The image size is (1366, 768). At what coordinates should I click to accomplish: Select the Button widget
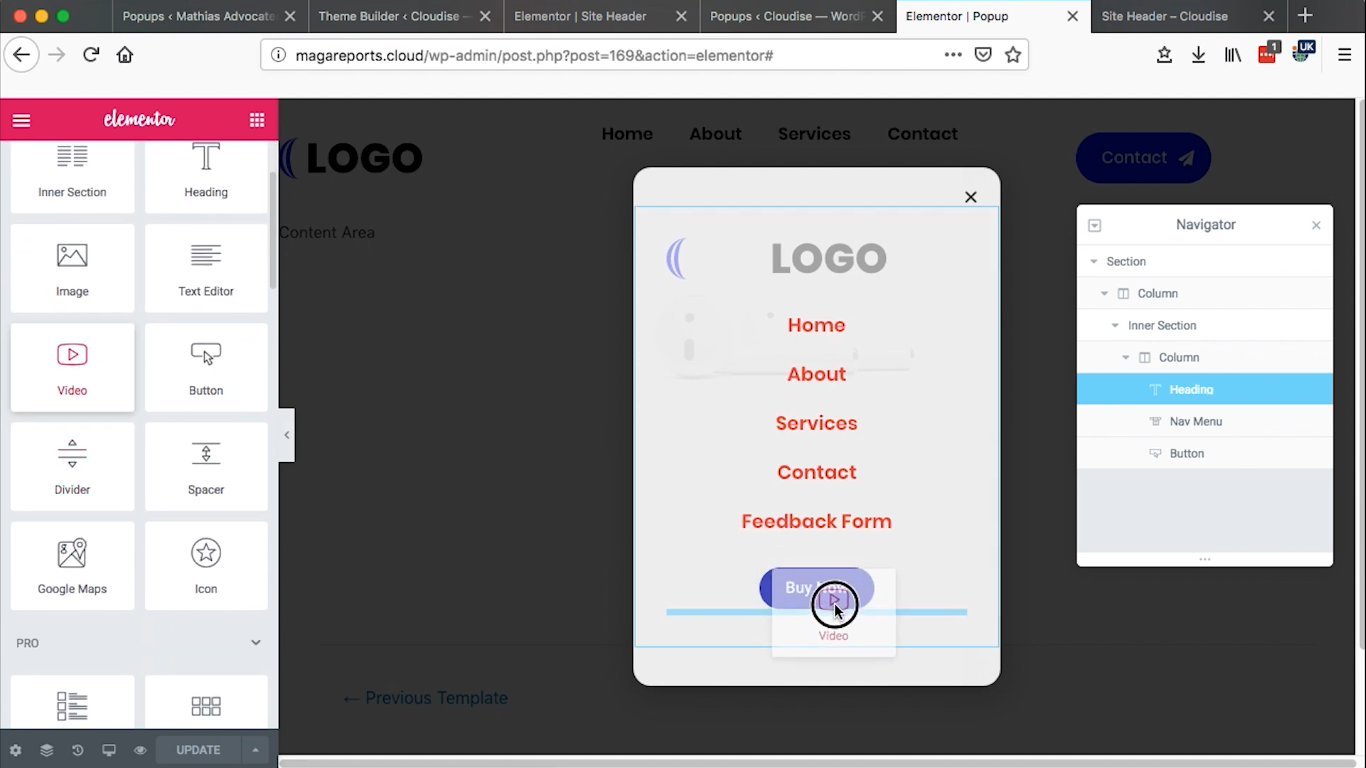tap(206, 367)
